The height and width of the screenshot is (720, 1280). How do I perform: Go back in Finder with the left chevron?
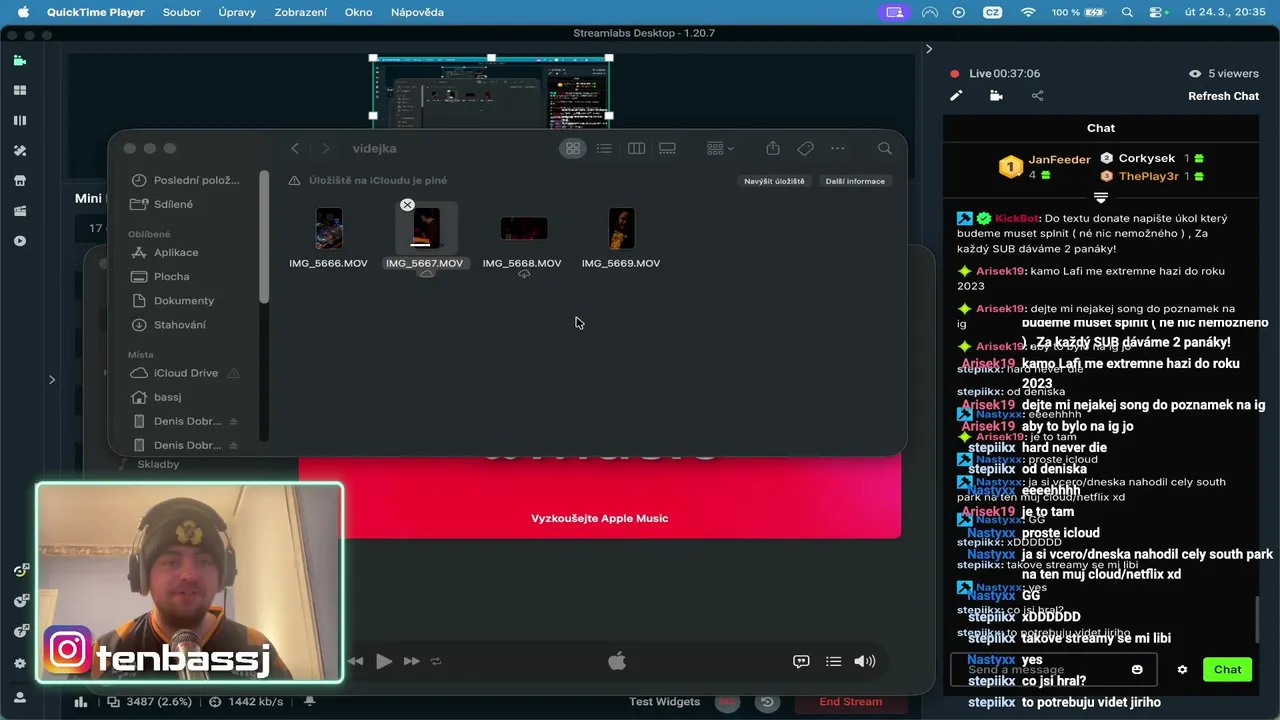pyautogui.click(x=295, y=148)
